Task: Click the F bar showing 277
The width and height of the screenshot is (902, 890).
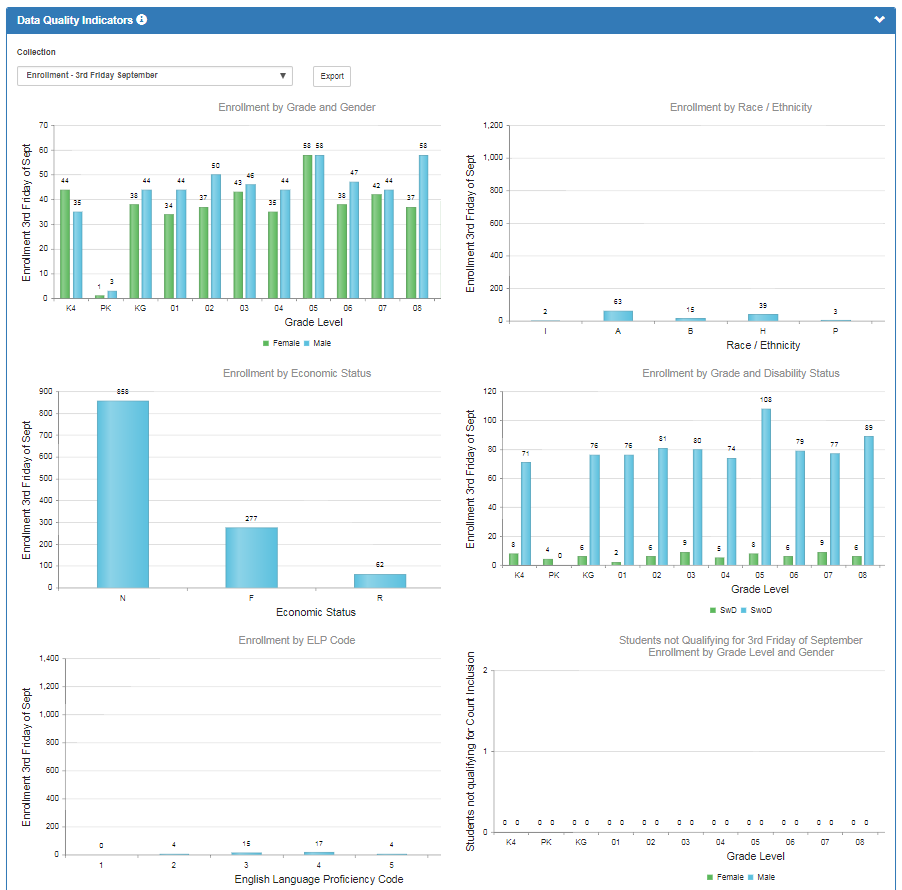Action: pos(251,557)
